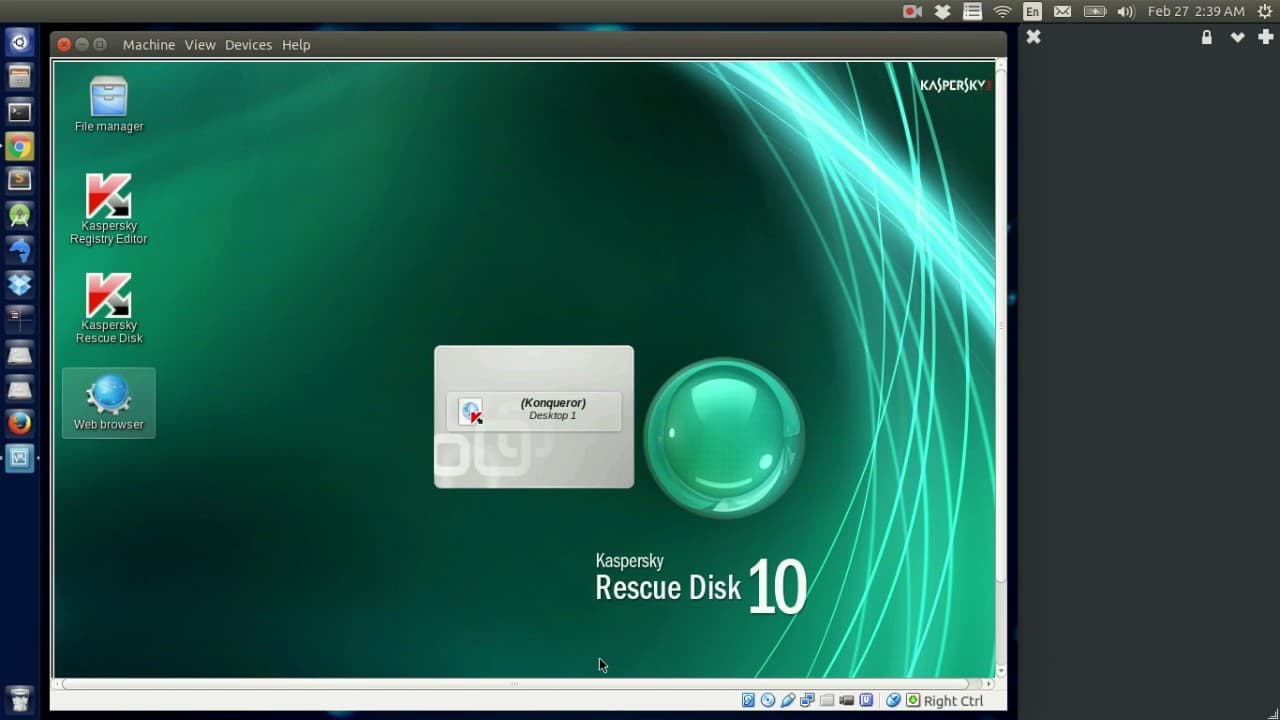Open the Wi-Fi network indicator menu
The width and height of the screenshot is (1280, 720).
click(1002, 11)
